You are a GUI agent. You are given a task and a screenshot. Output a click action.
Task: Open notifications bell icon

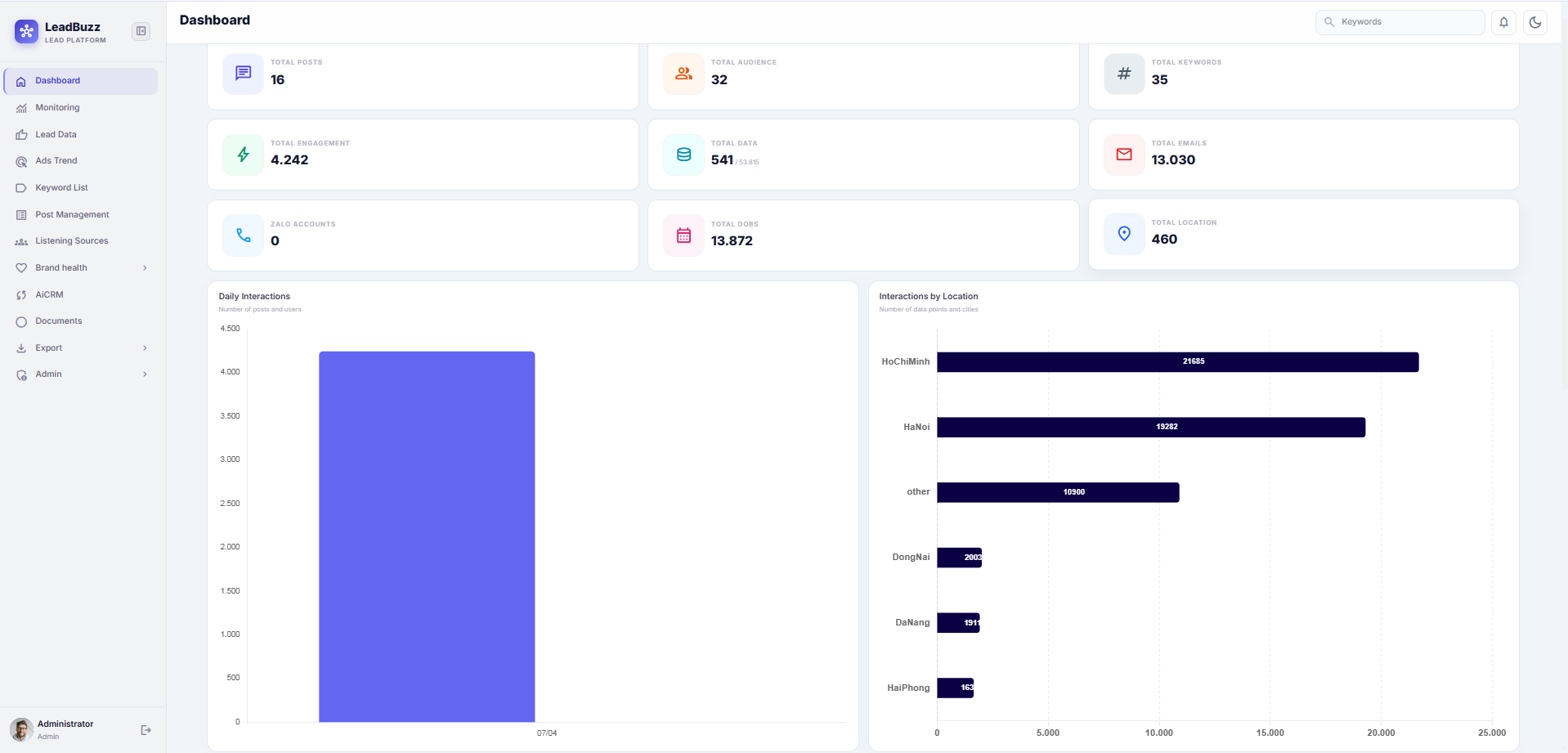pos(1503,22)
